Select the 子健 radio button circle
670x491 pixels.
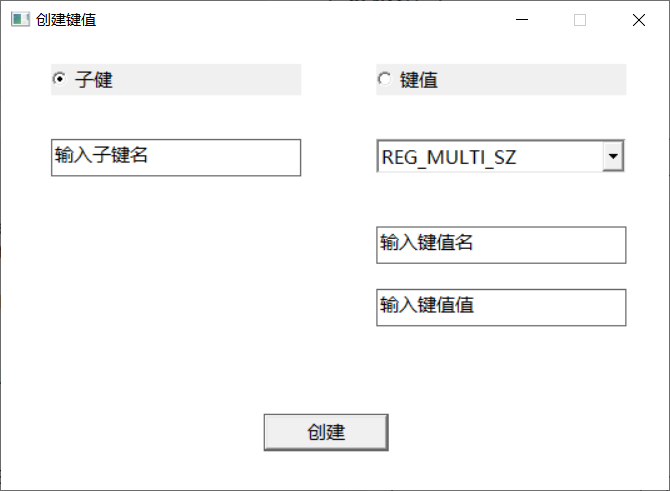[59, 80]
